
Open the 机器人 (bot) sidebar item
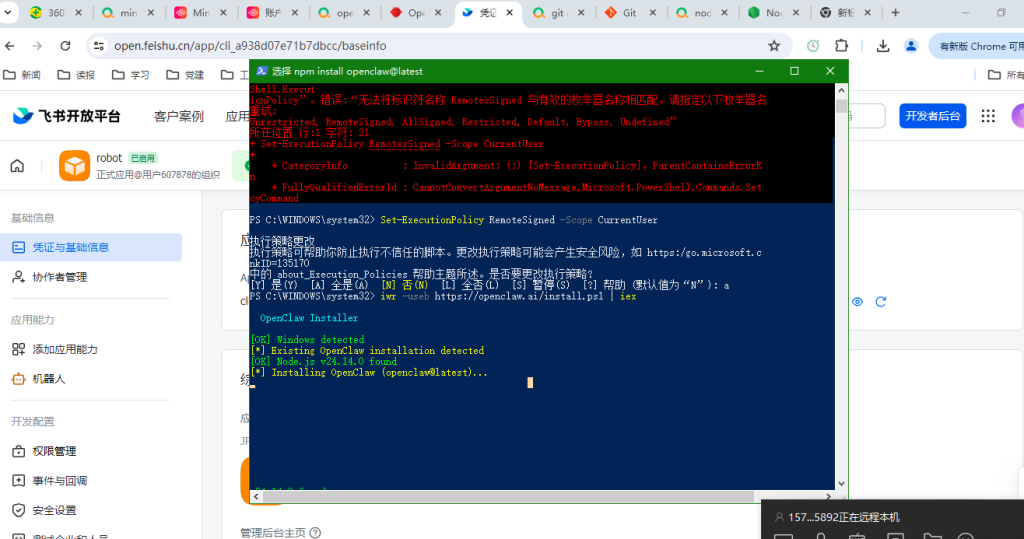click(x=48, y=379)
